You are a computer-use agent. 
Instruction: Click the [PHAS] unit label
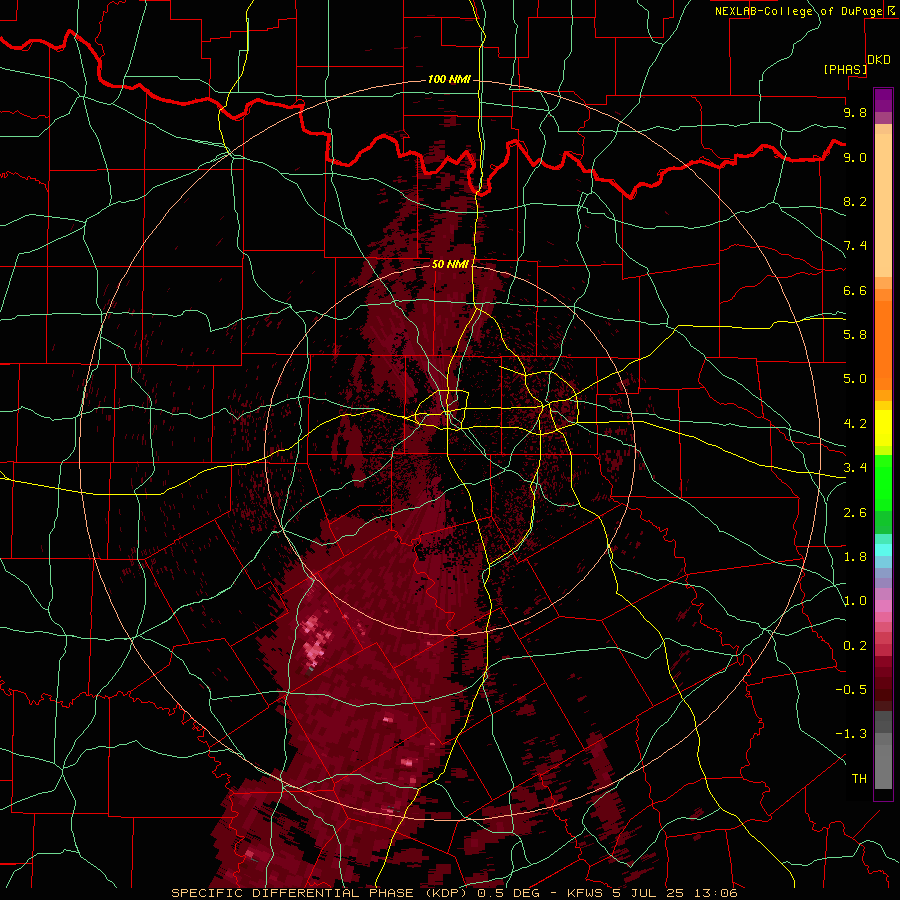click(x=845, y=69)
